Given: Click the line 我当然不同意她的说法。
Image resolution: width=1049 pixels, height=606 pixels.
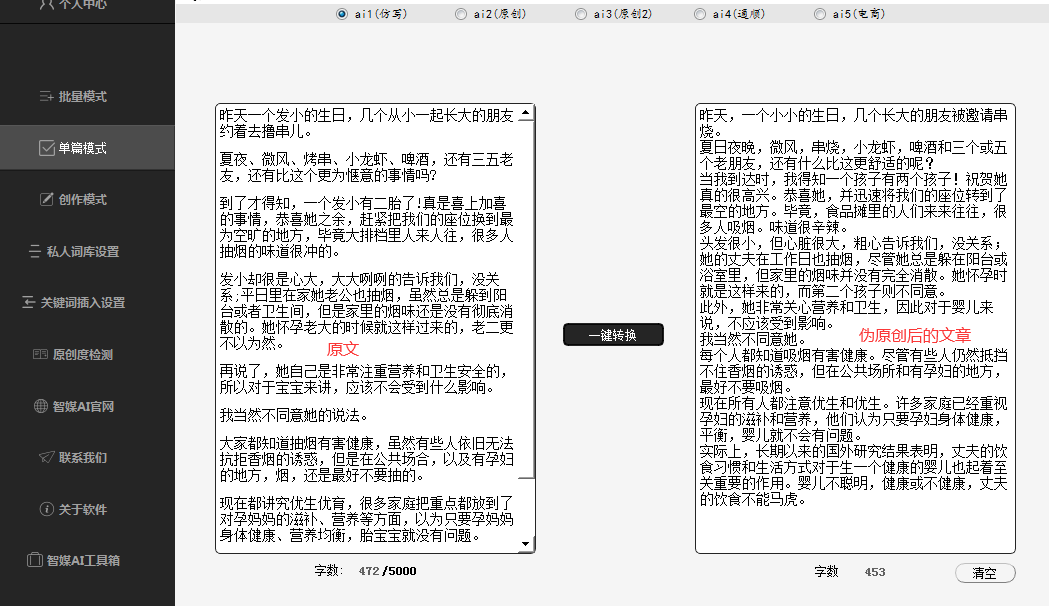Looking at the screenshot, I should tap(294, 415).
